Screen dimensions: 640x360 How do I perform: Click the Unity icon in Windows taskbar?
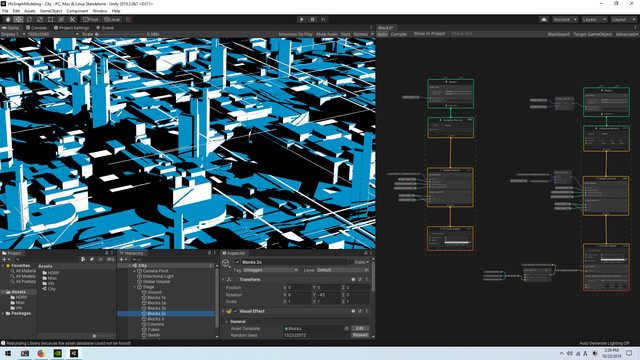click(x=74, y=353)
